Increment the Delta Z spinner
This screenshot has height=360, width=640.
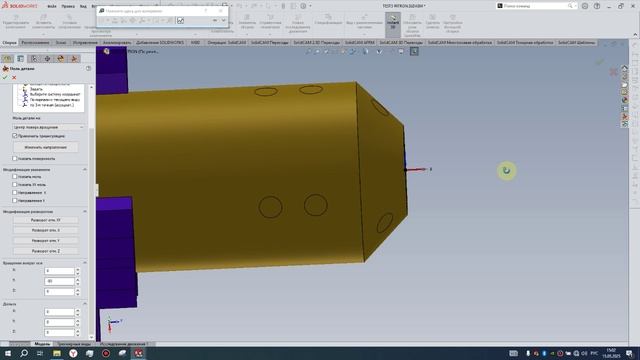pos(78,331)
